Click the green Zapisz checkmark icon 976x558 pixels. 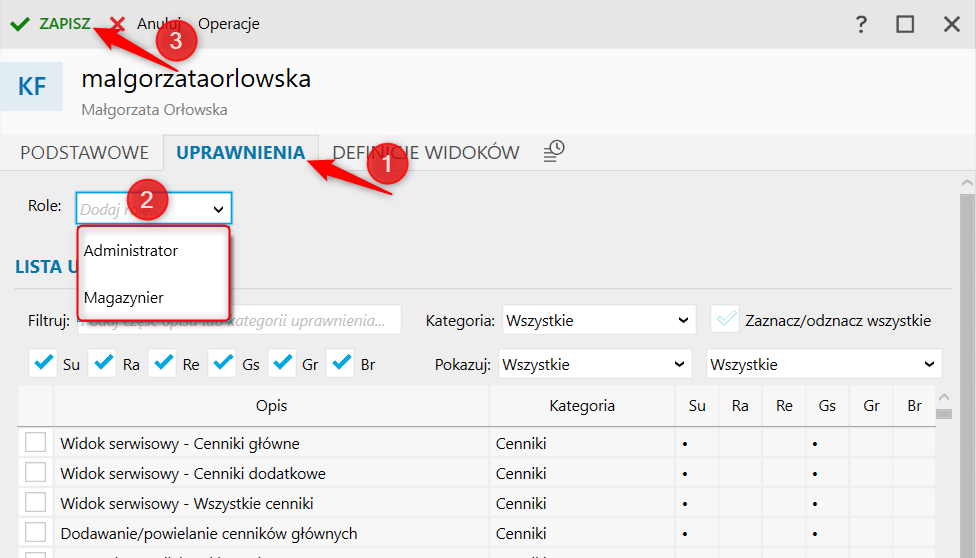19,23
